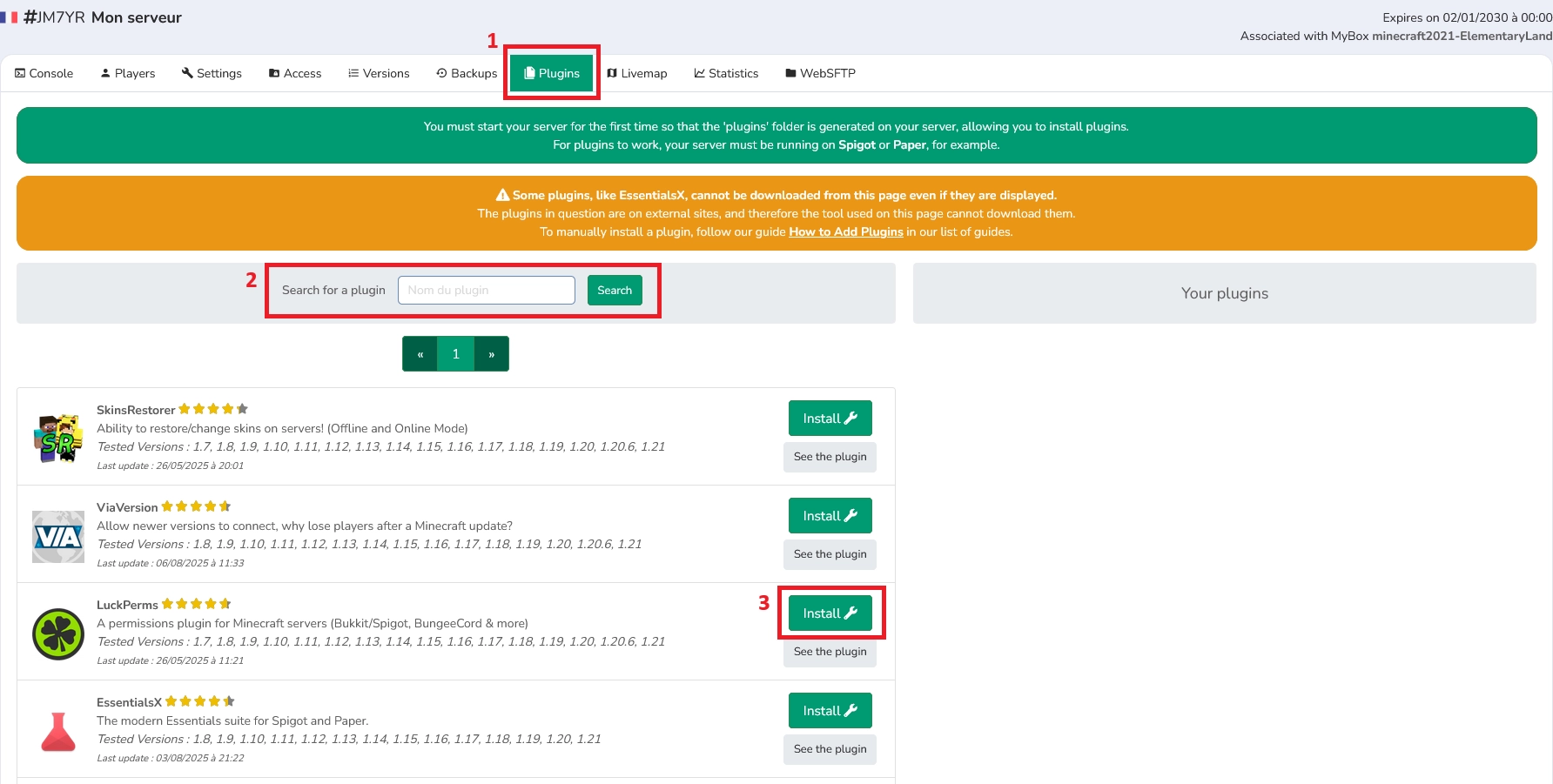Open the Players tab
1553x784 pixels.
click(128, 73)
